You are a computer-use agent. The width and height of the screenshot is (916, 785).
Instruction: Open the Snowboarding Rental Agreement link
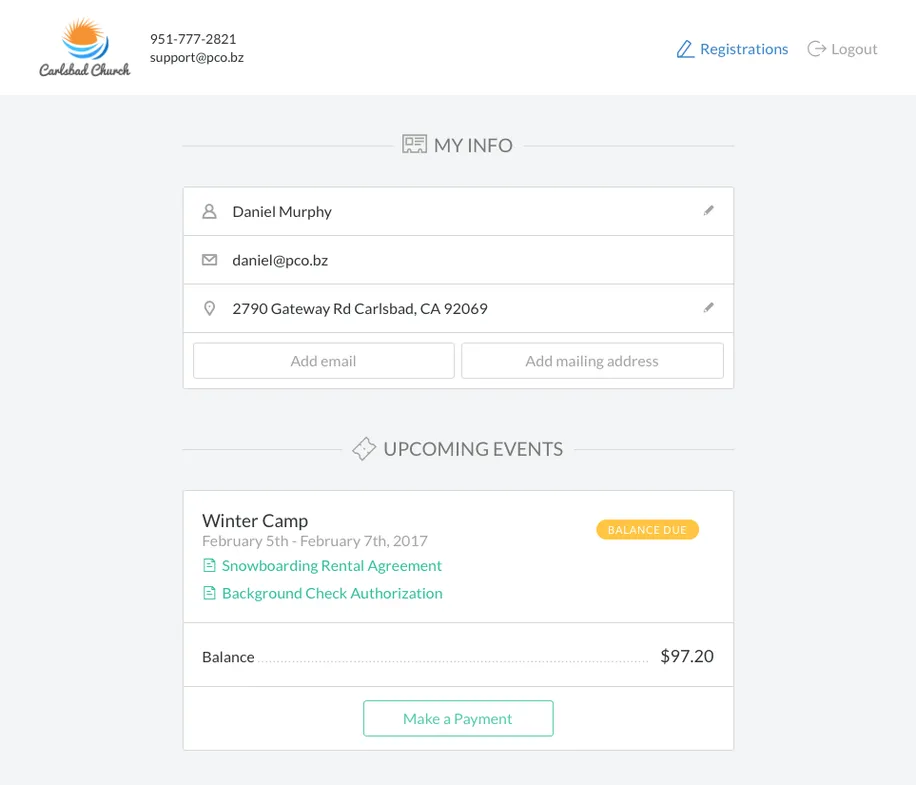click(x=332, y=566)
